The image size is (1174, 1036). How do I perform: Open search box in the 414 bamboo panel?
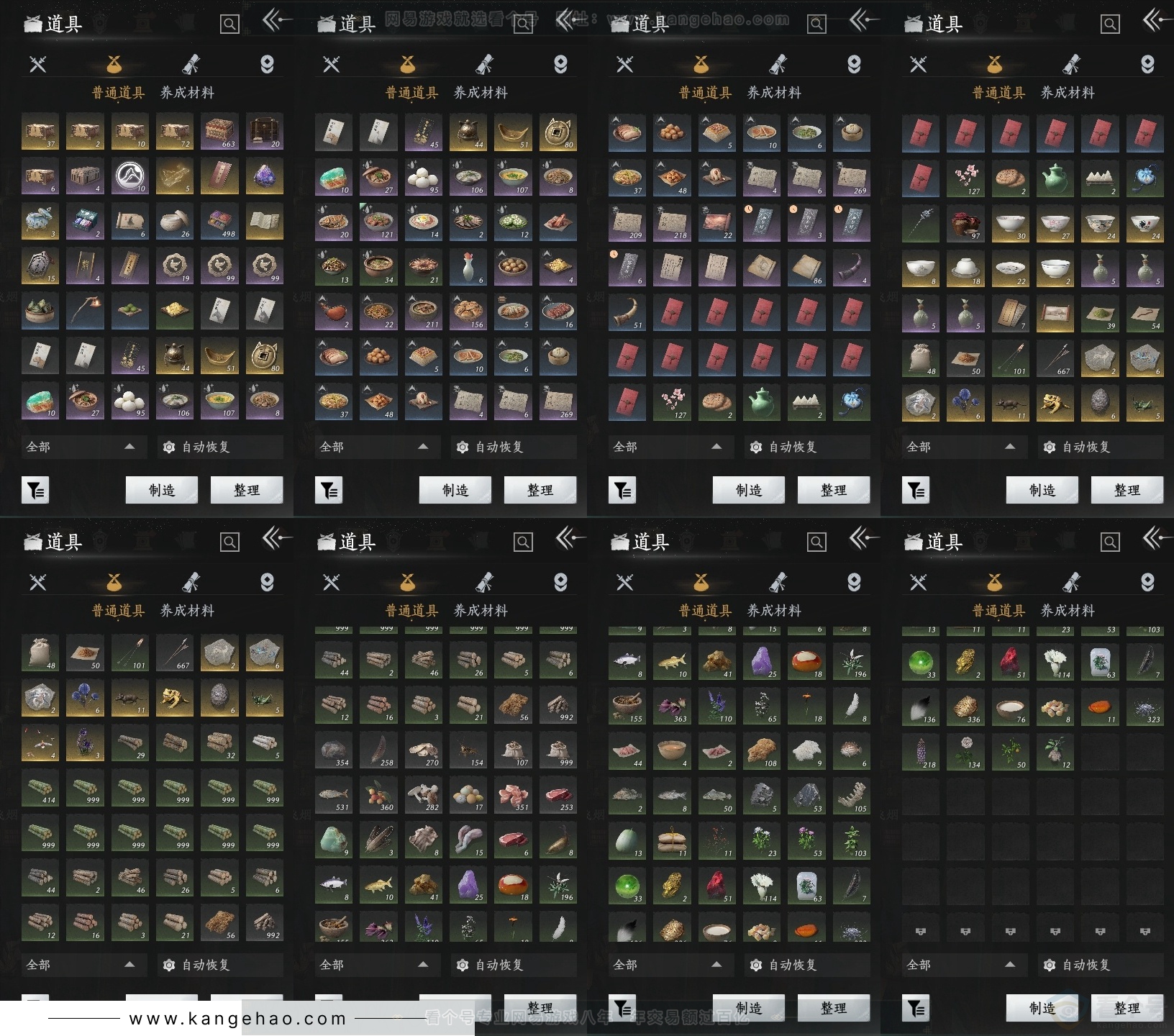(x=229, y=542)
